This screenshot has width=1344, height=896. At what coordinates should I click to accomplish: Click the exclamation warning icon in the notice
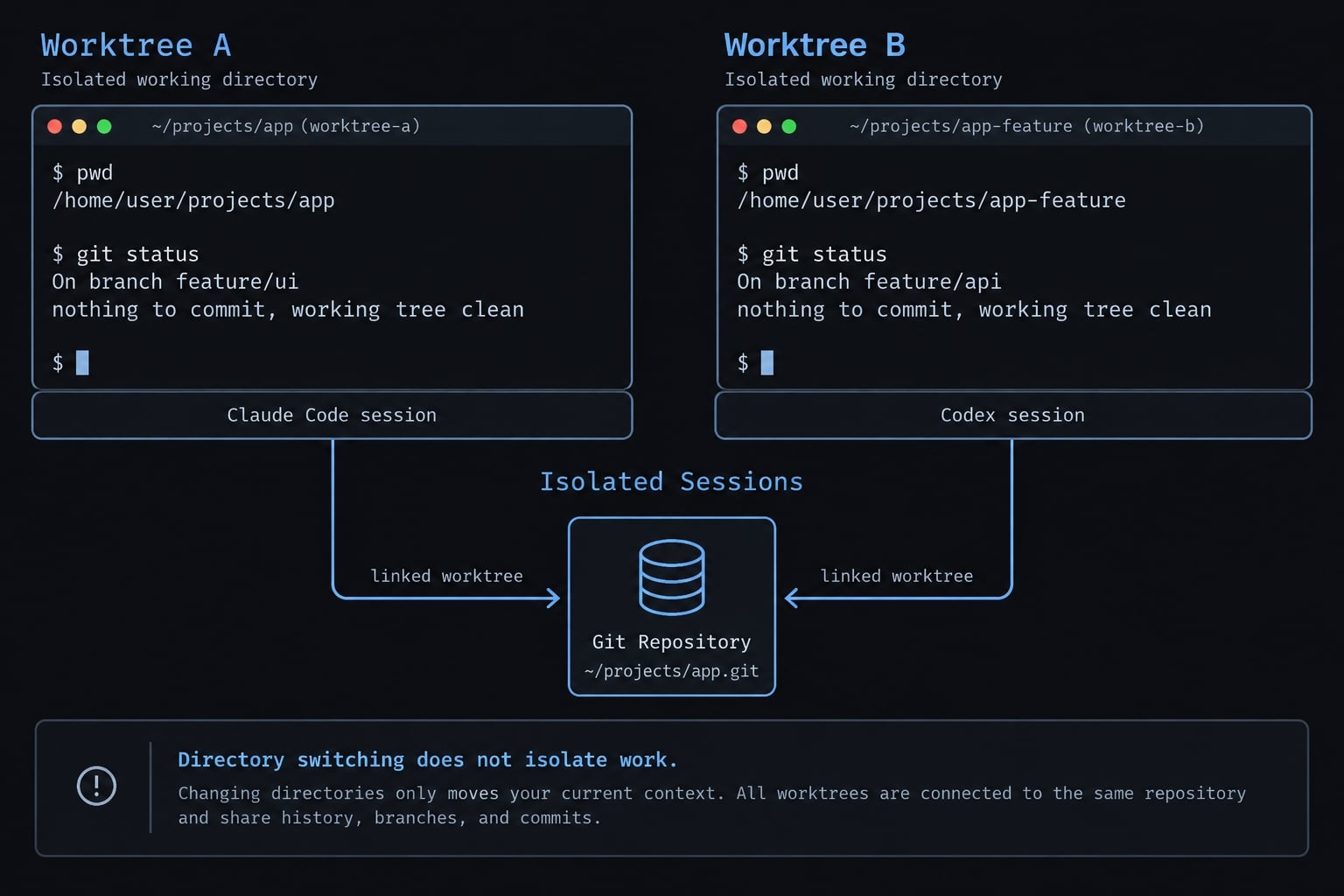(x=96, y=786)
